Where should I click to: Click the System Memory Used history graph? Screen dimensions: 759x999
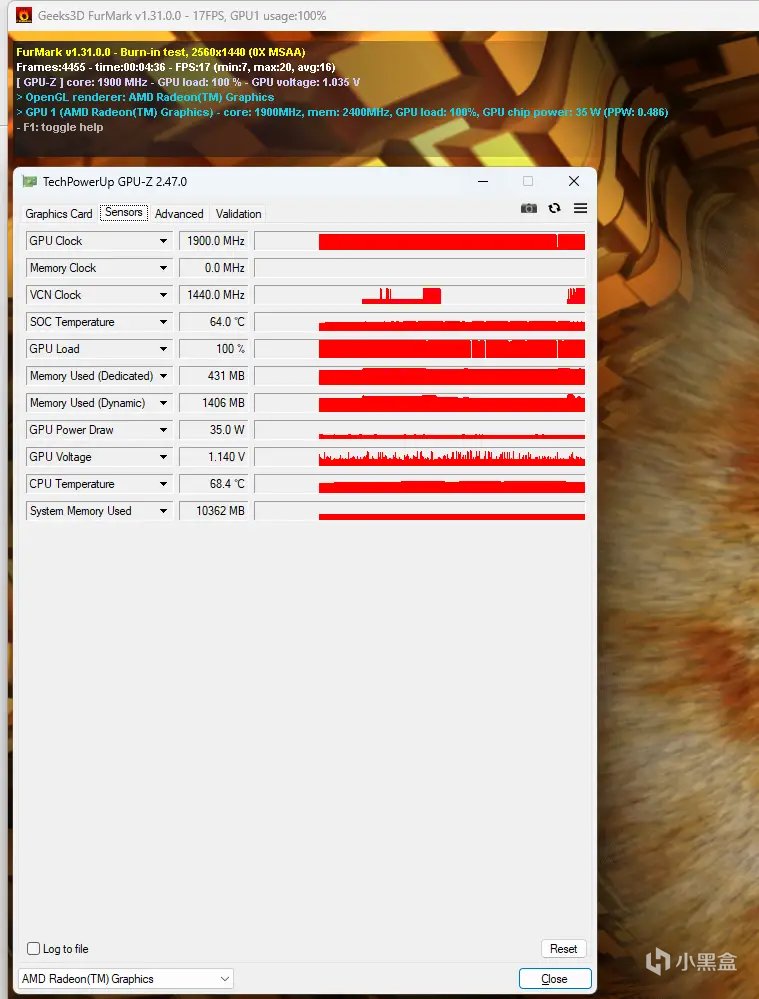(419, 511)
